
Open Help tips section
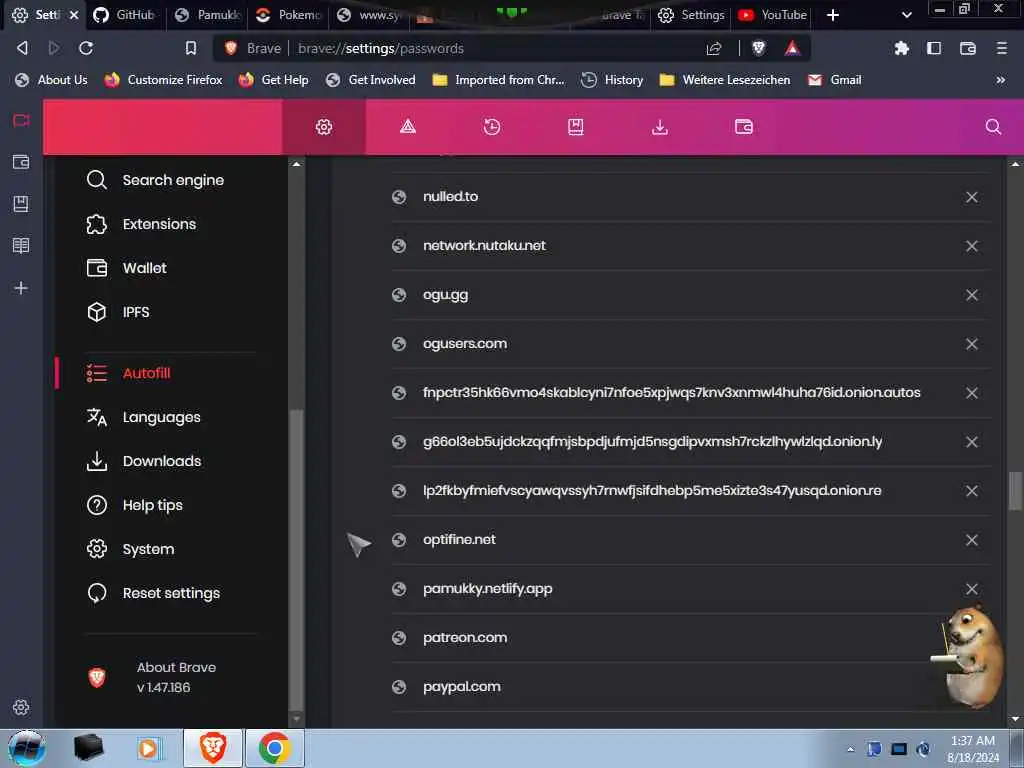pos(135,505)
